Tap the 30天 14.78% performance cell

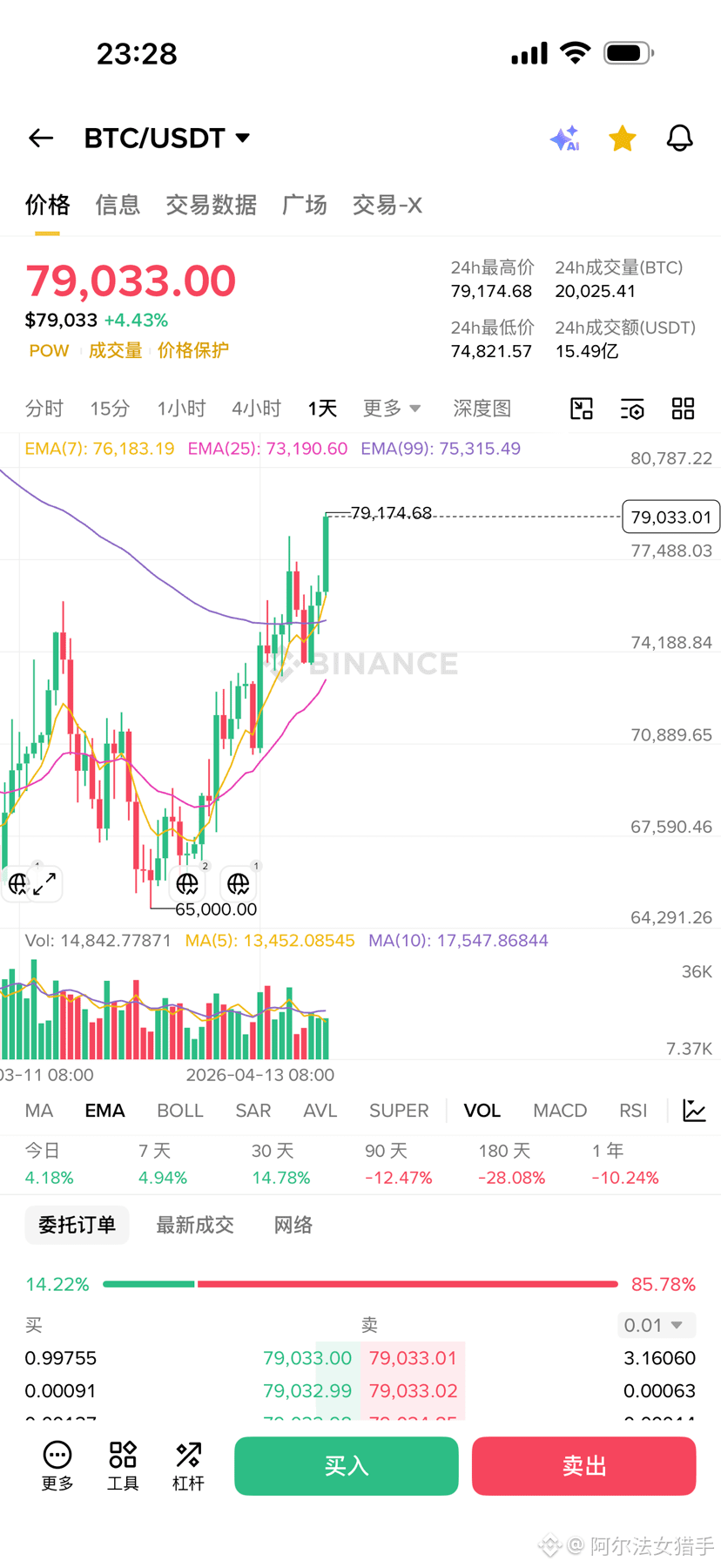[280, 1165]
